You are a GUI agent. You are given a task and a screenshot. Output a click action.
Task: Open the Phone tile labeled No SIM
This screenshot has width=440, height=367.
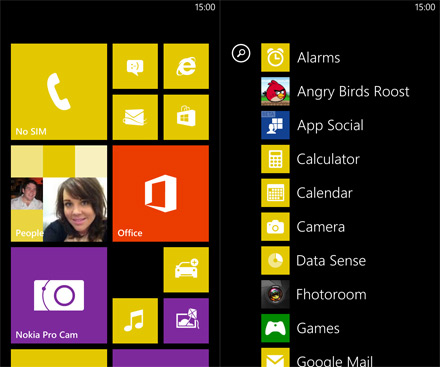59,92
